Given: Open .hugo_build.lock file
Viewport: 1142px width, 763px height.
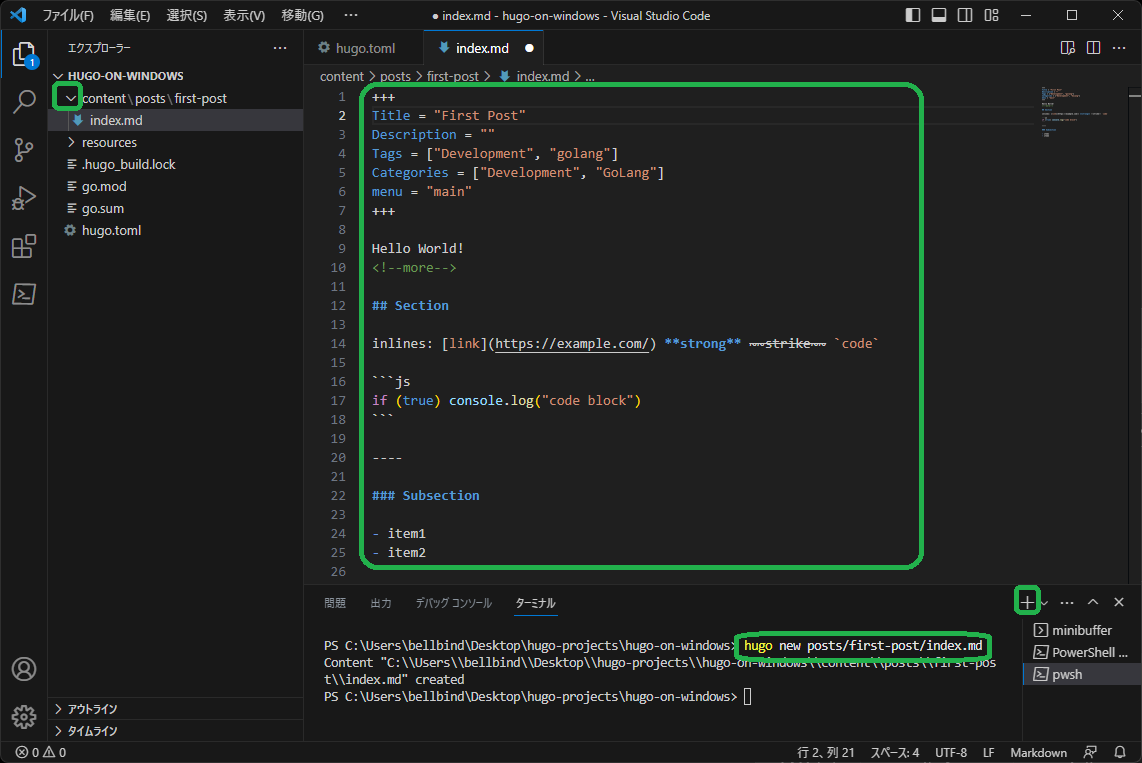Looking at the screenshot, I should coord(176,165).
